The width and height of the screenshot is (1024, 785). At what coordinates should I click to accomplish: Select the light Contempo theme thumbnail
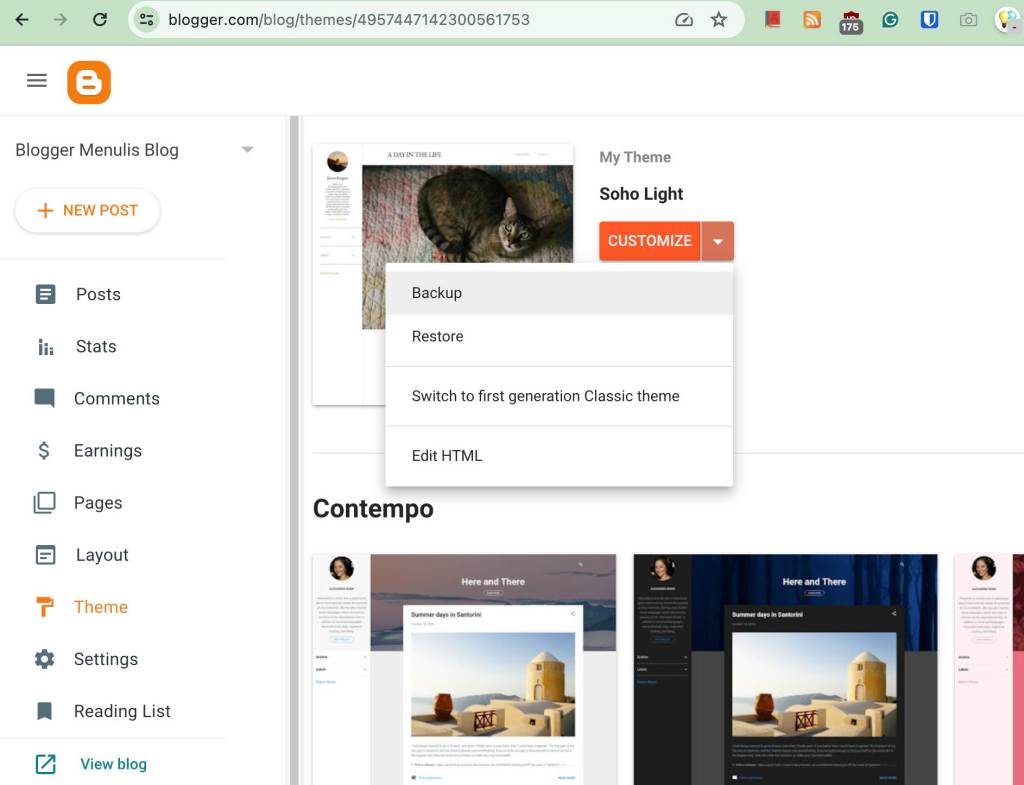[464, 669]
